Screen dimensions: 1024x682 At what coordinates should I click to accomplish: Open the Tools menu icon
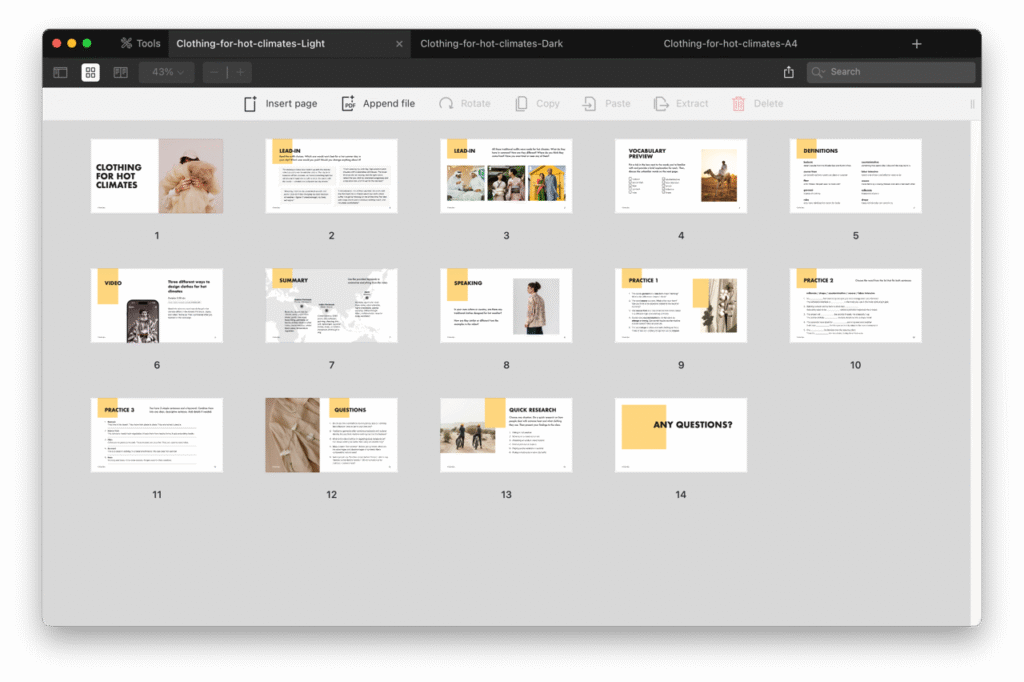coord(126,44)
